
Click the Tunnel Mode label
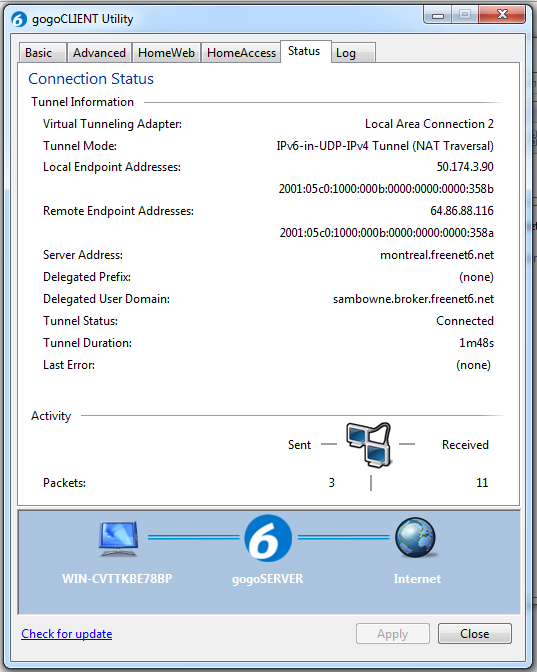point(80,146)
